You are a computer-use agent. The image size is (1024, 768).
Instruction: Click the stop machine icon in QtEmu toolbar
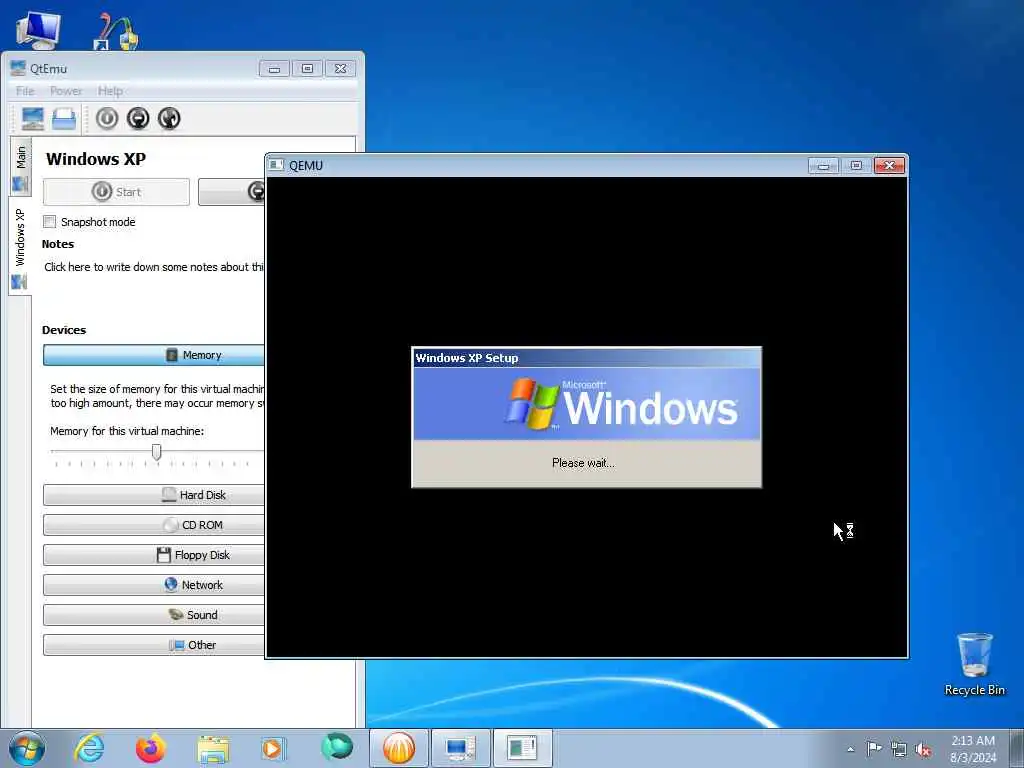138,118
